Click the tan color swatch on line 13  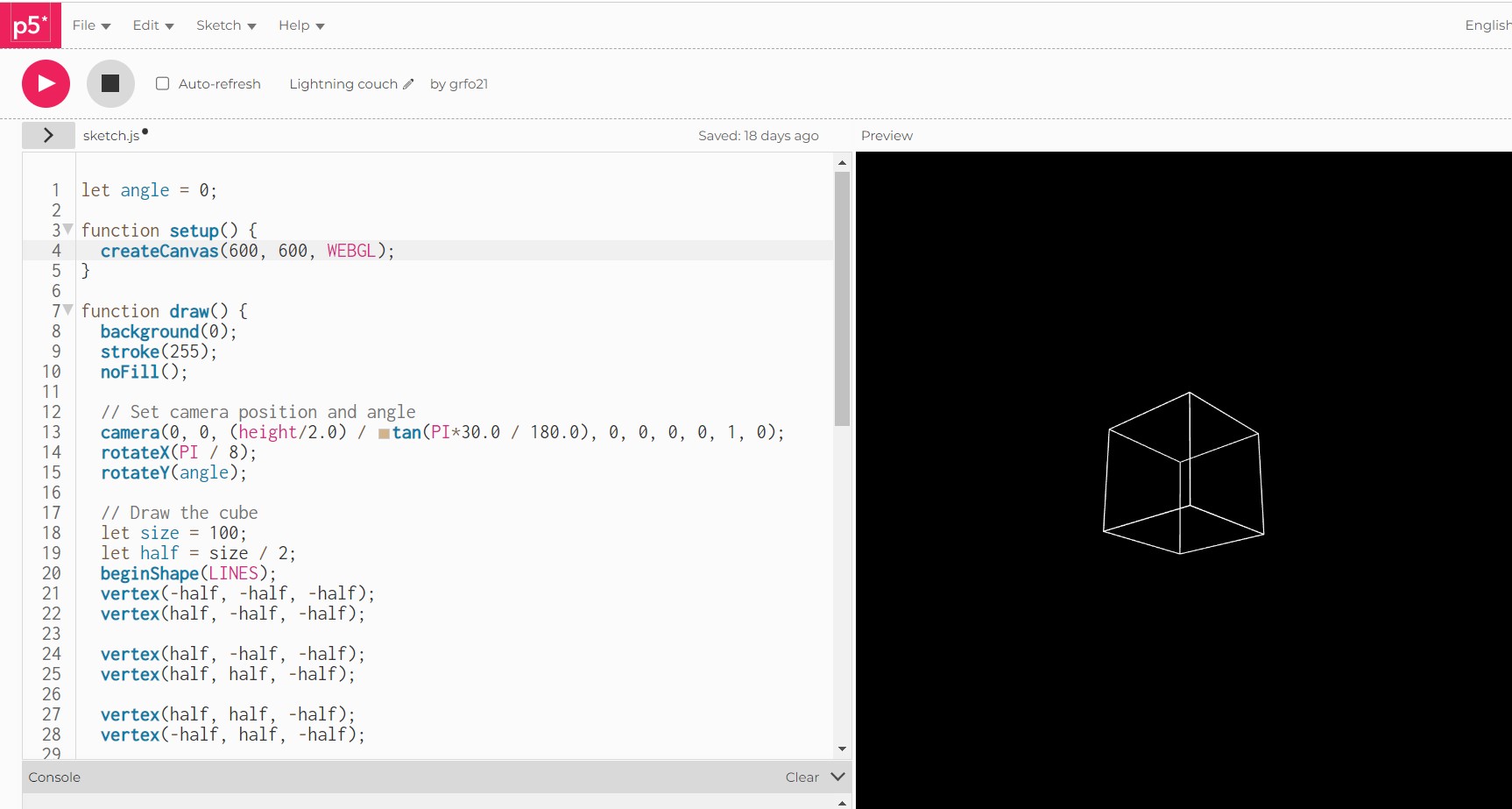384,433
